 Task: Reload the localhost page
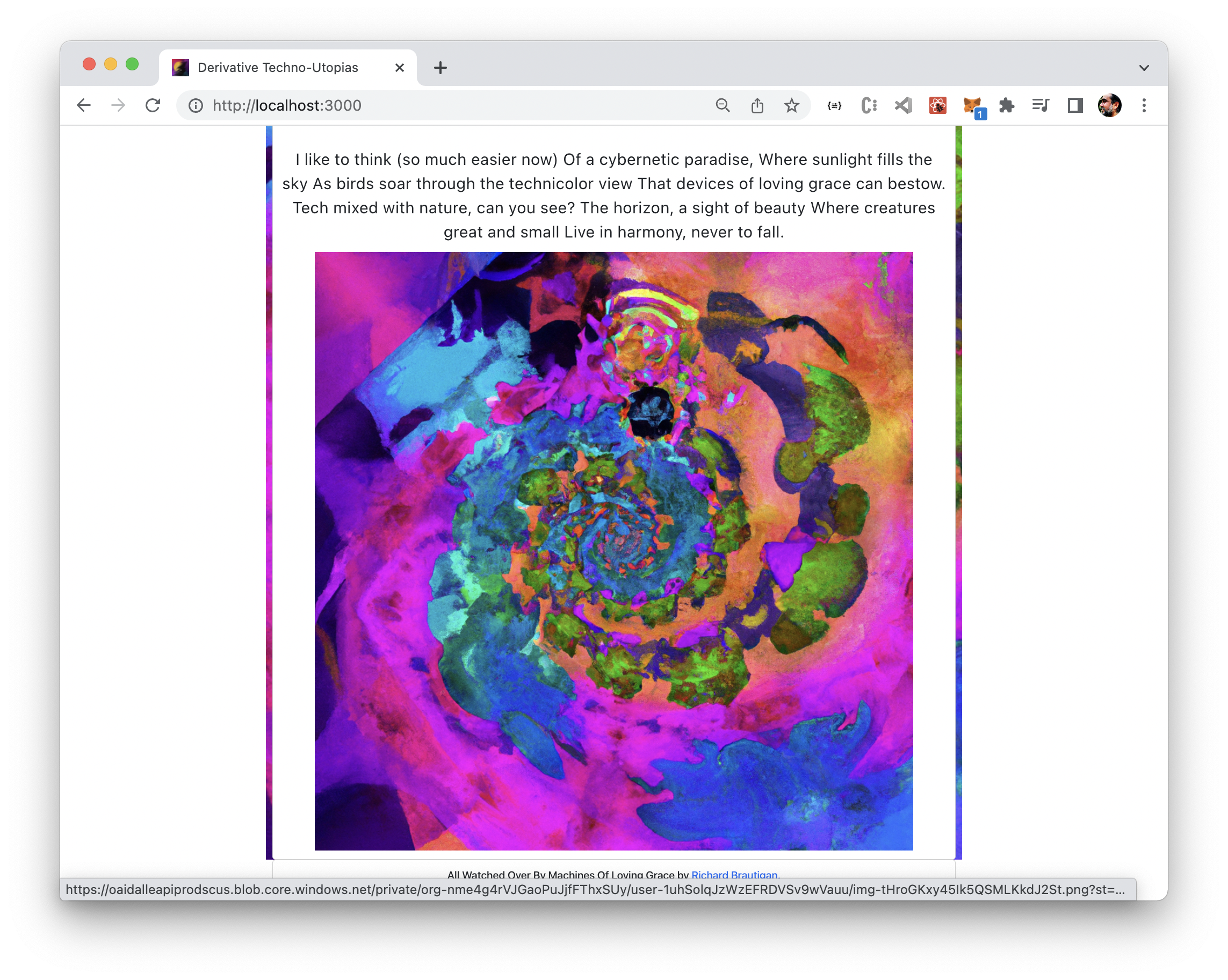pos(153,105)
